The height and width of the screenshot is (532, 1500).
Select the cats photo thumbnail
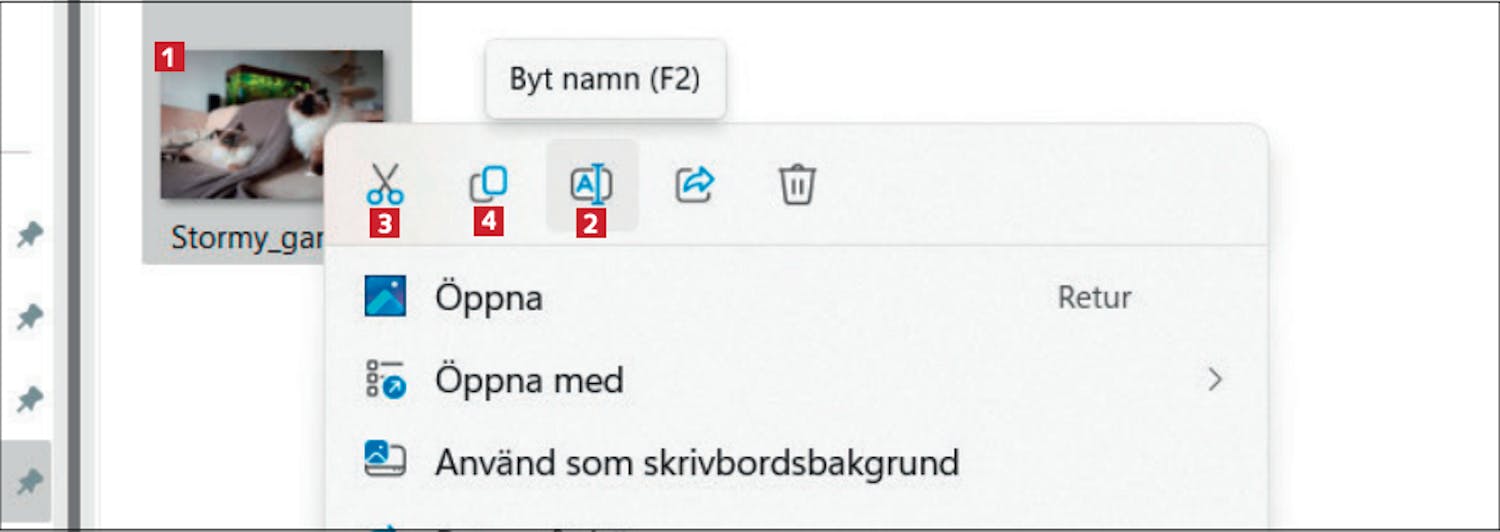coord(272,124)
